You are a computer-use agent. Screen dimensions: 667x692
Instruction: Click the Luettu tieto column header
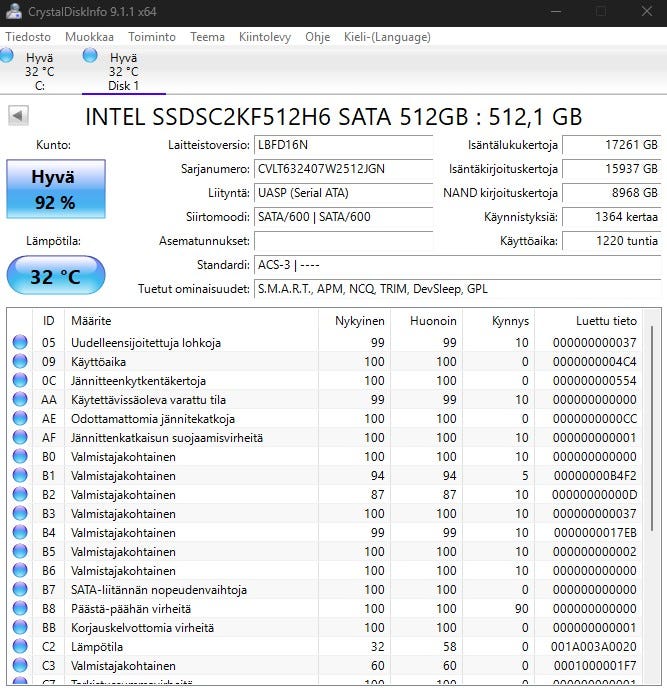pos(606,321)
